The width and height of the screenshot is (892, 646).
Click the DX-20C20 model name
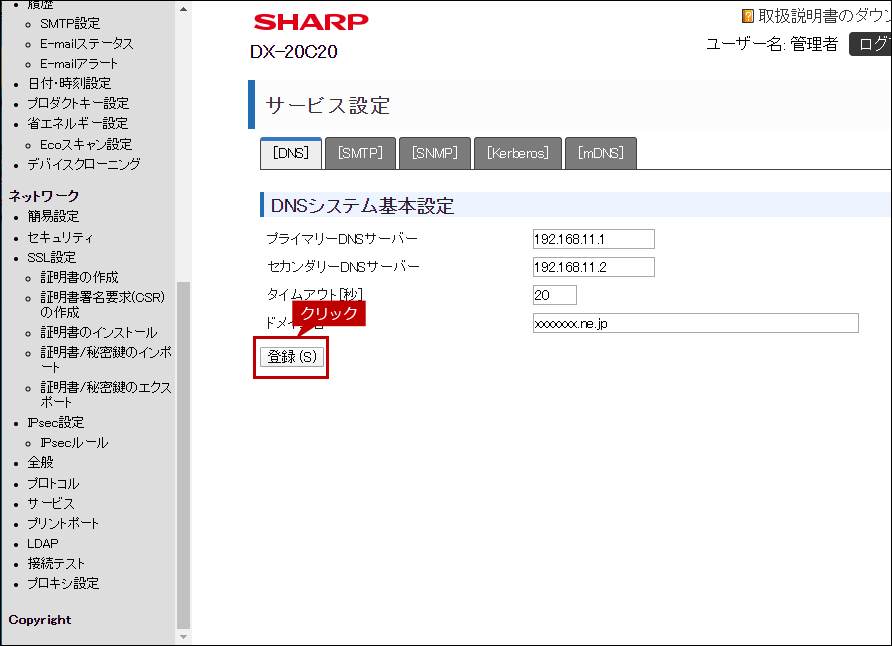(x=294, y=52)
